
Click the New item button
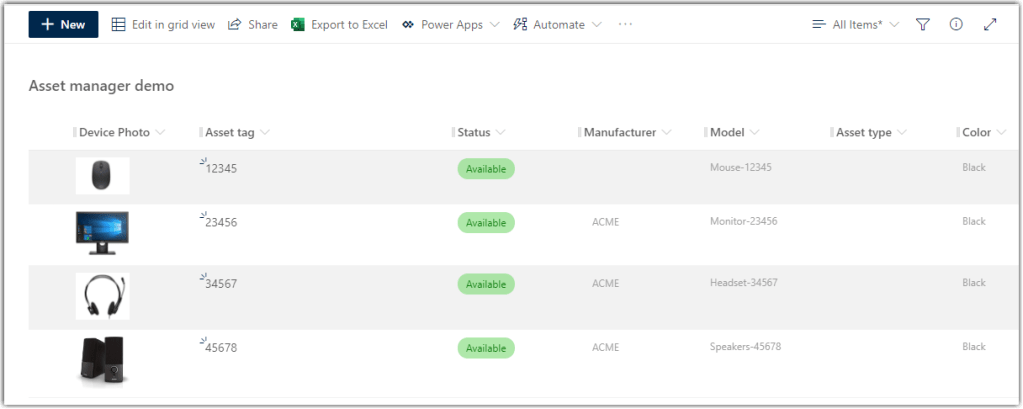[x=63, y=24]
